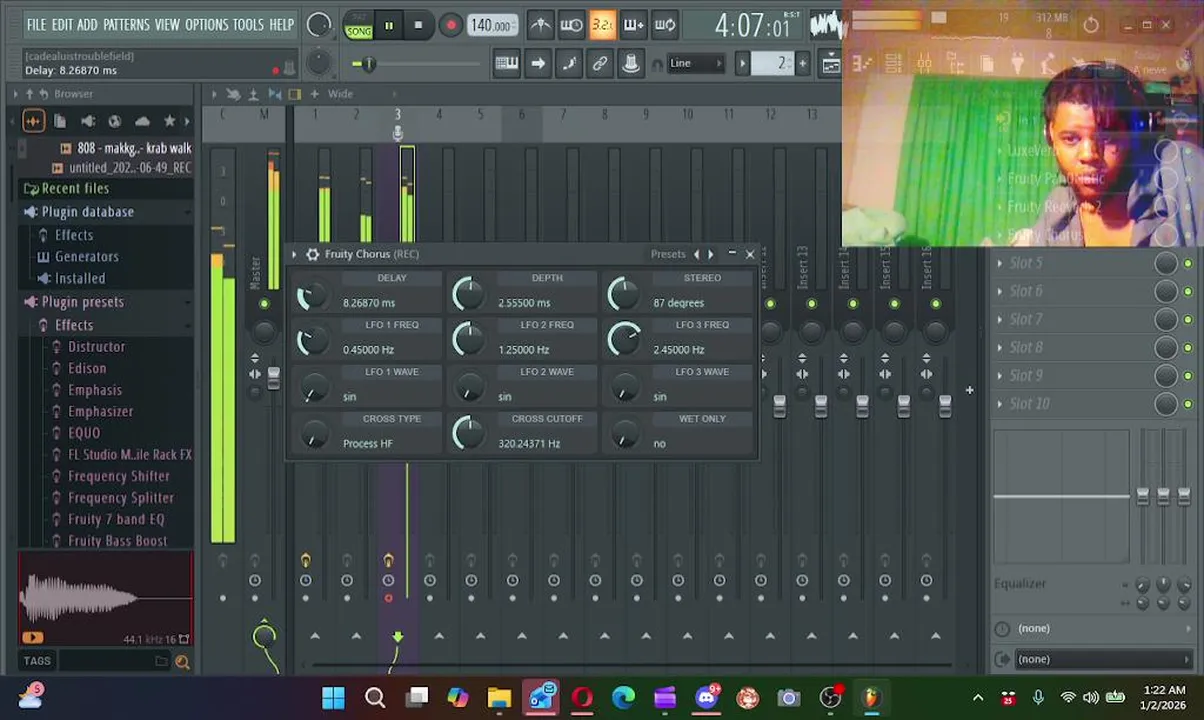Image resolution: width=1204 pixels, height=720 pixels.
Task: Toggle the record button in transport
Action: (x=450, y=25)
